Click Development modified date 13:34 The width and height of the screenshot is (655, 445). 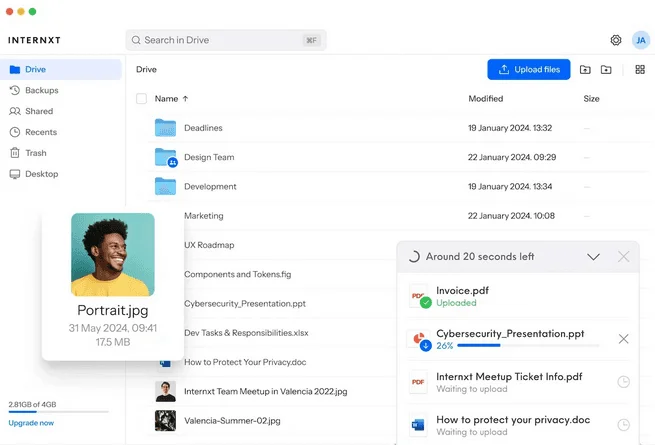(x=510, y=186)
